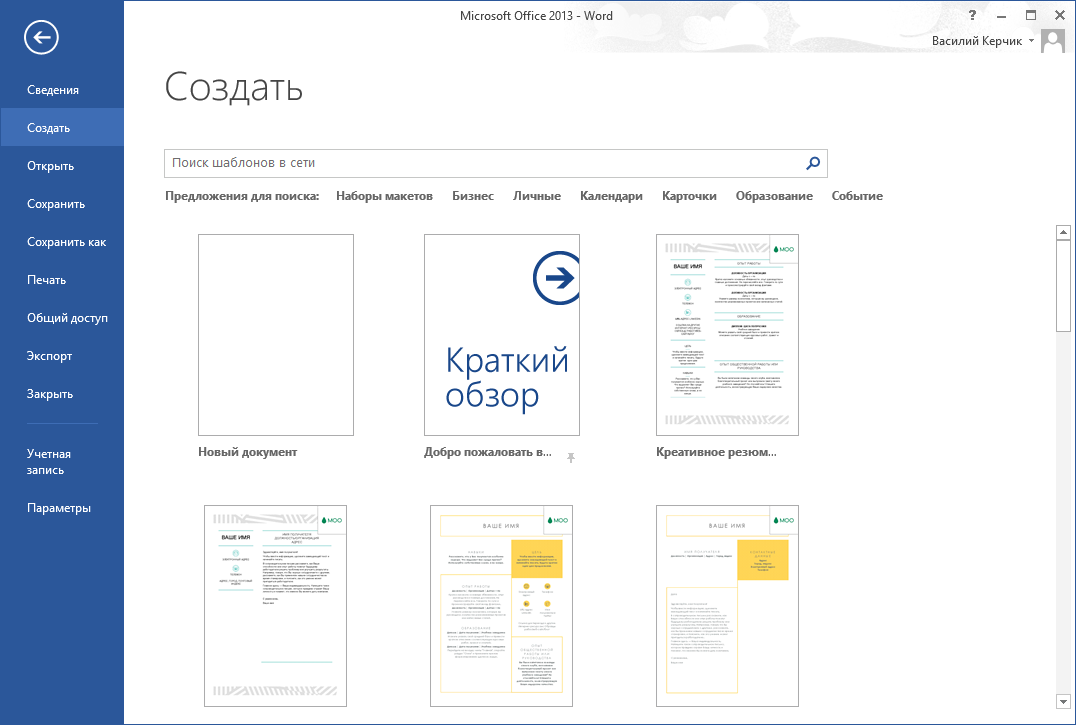Viewport: 1076px width, 725px height.
Task: Select the yellow MOO resume template thumbnail
Action: point(501,606)
